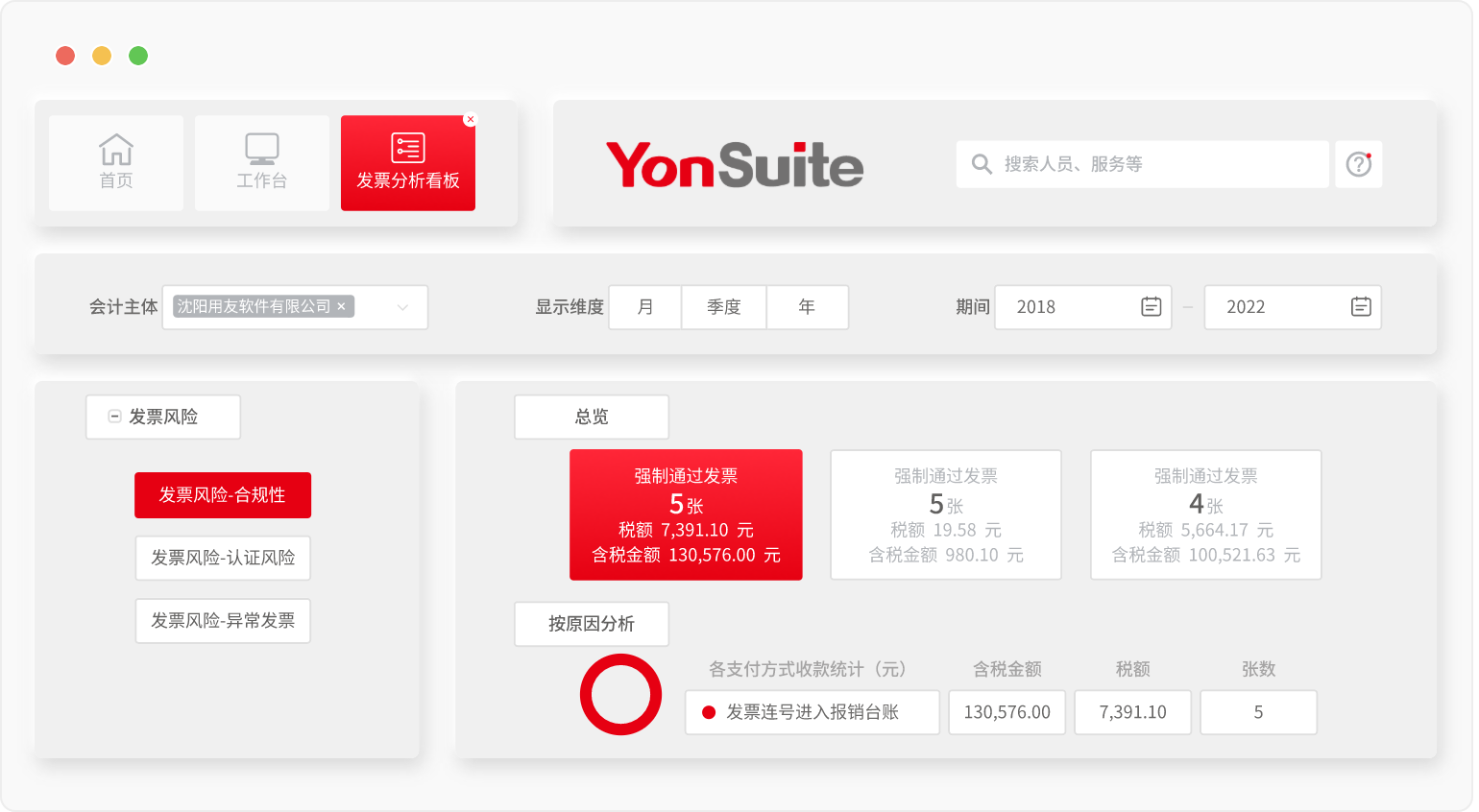Image resolution: width=1479 pixels, height=812 pixels.
Task: Close the invoice analysis board tab
Action: pyautogui.click(x=470, y=120)
